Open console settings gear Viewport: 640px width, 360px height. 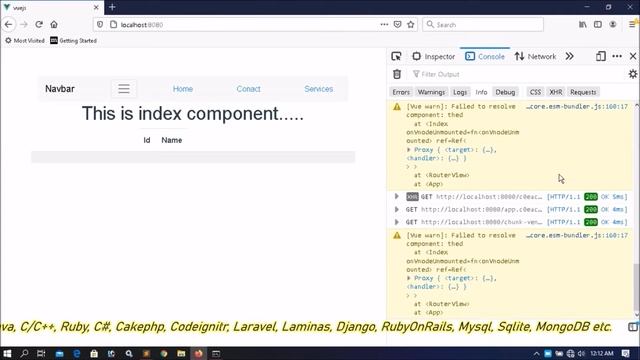633,74
